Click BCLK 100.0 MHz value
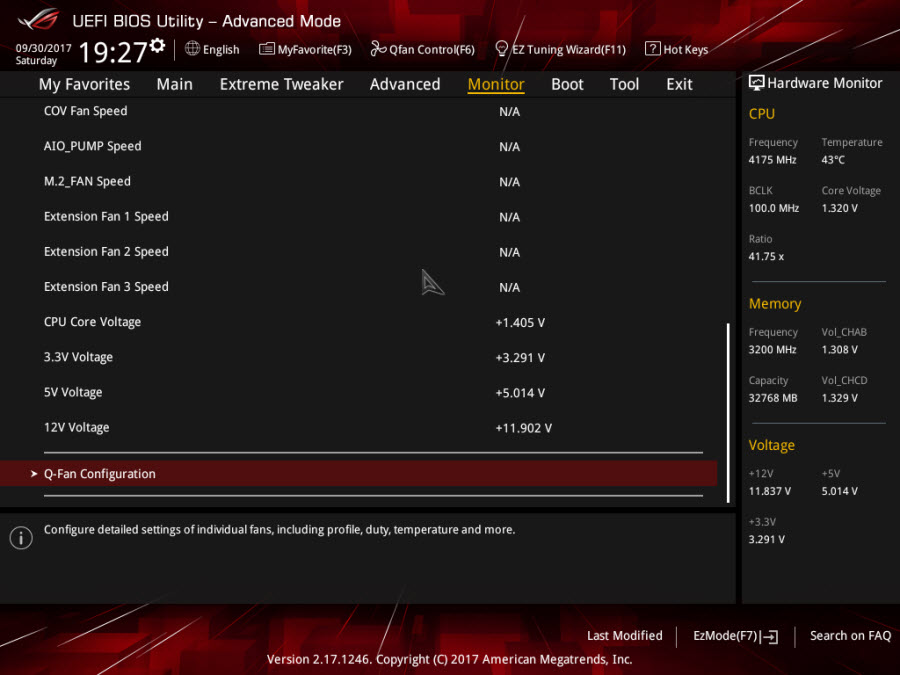Image resolution: width=900 pixels, height=675 pixels. (x=774, y=208)
